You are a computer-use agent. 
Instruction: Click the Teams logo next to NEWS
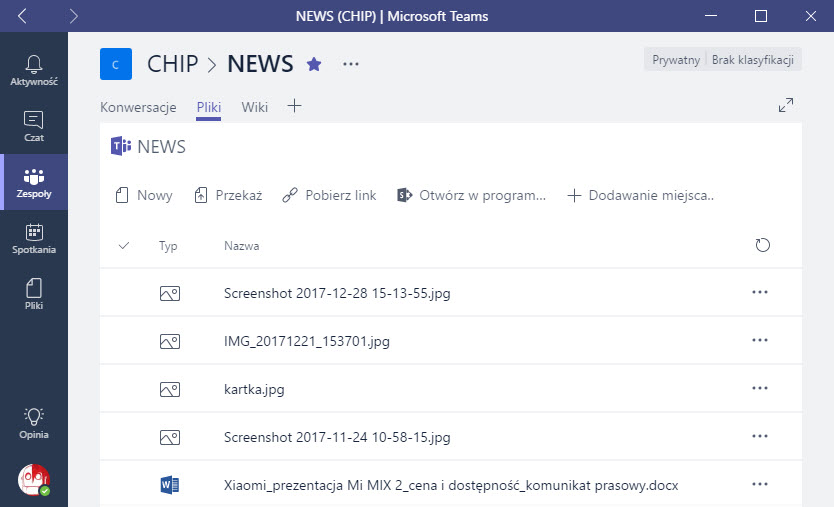point(121,146)
